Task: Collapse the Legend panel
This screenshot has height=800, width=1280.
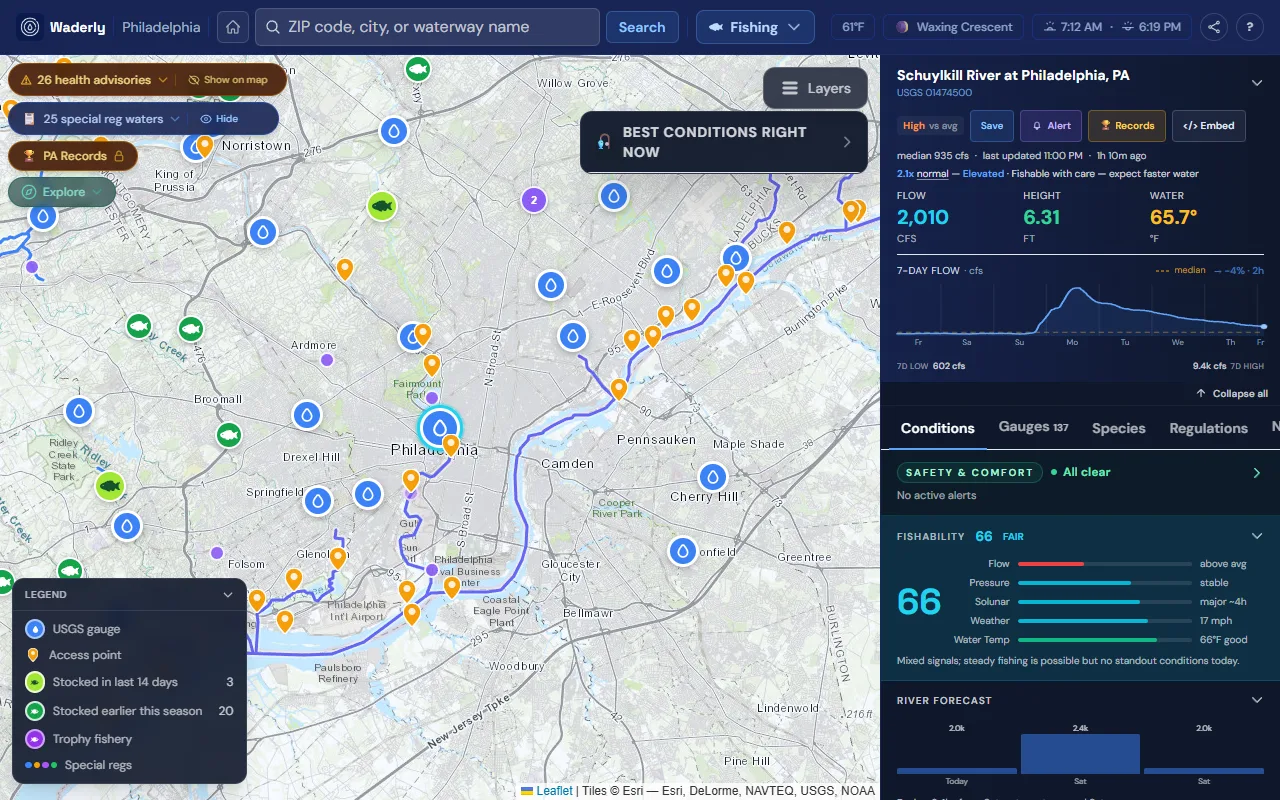Action: click(x=228, y=594)
